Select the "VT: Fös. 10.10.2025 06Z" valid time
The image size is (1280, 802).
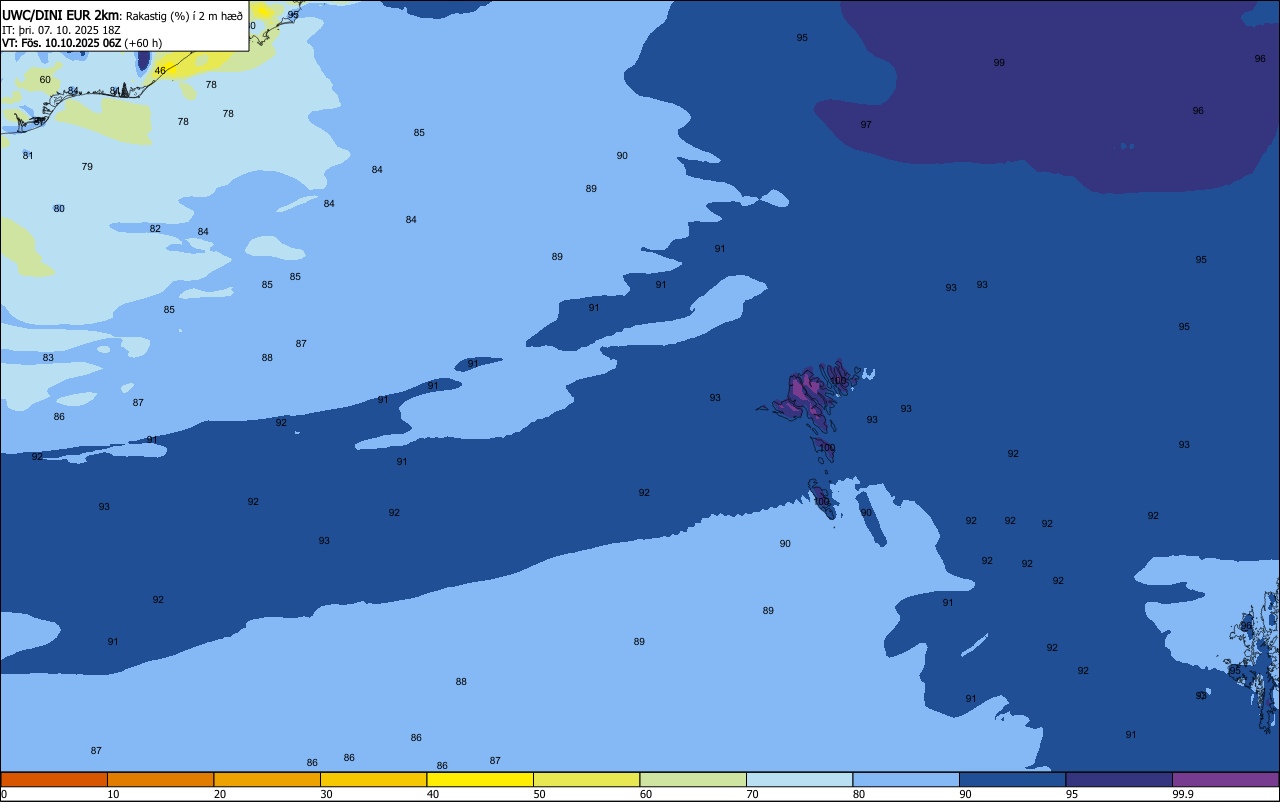click(x=62, y=43)
